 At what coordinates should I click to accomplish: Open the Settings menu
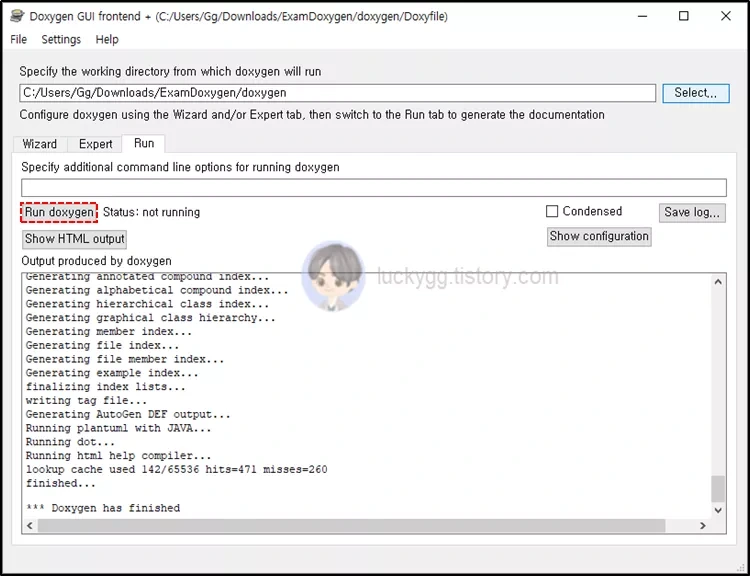pos(61,39)
